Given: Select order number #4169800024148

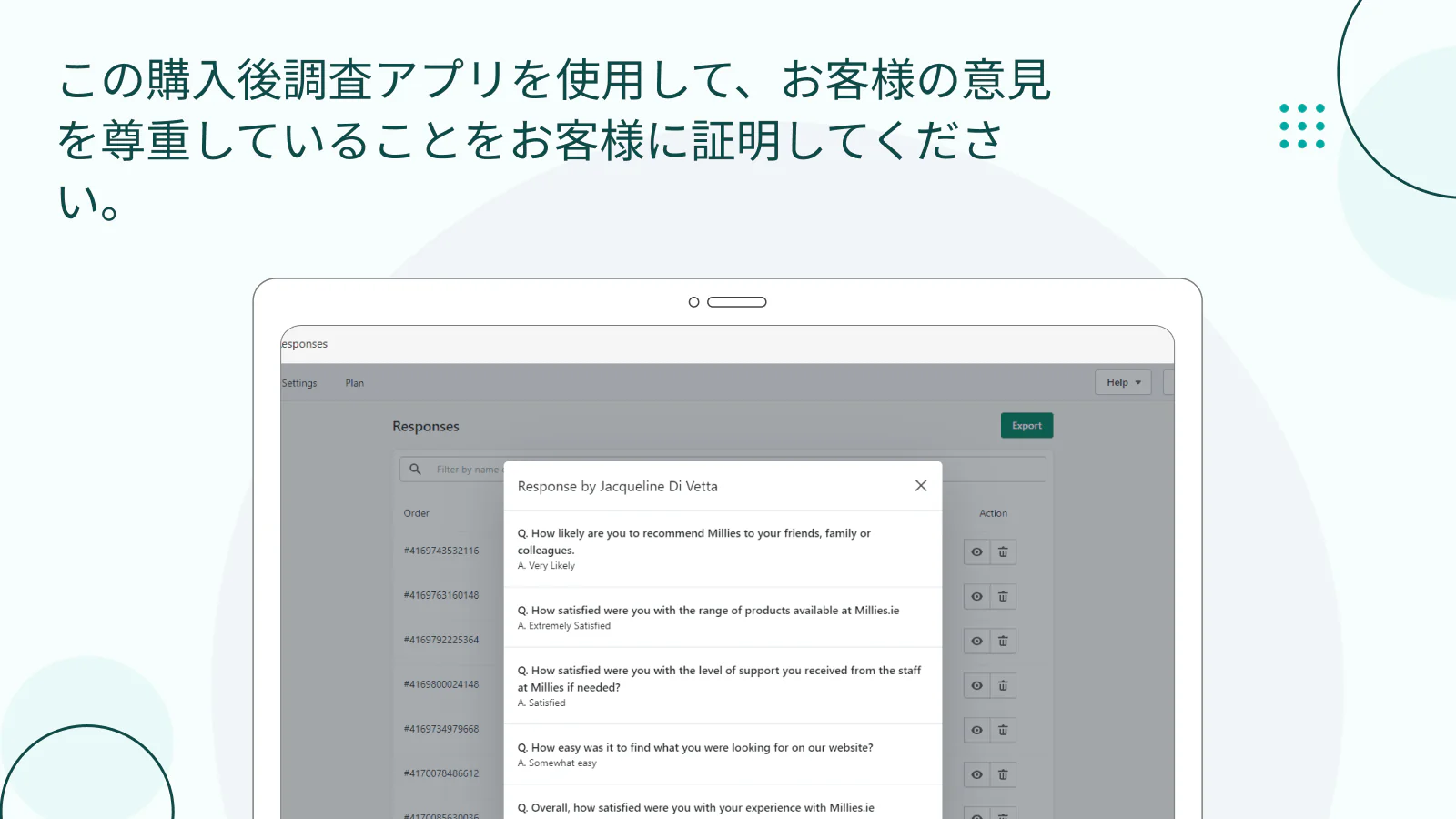Looking at the screenshot, I should pyautogui.click(x=441, y=684).
